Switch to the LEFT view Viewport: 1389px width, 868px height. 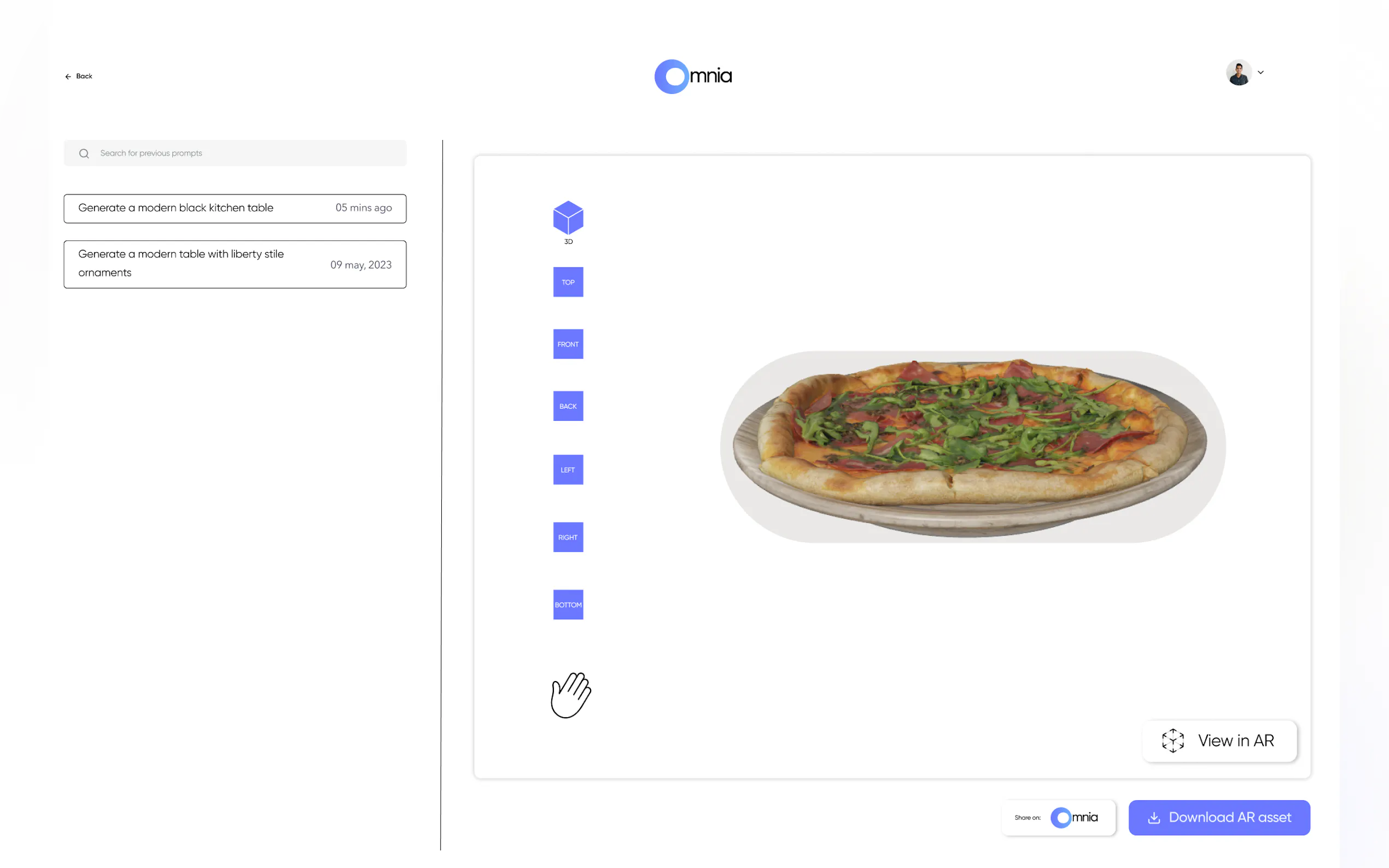[x=568, y=470]
